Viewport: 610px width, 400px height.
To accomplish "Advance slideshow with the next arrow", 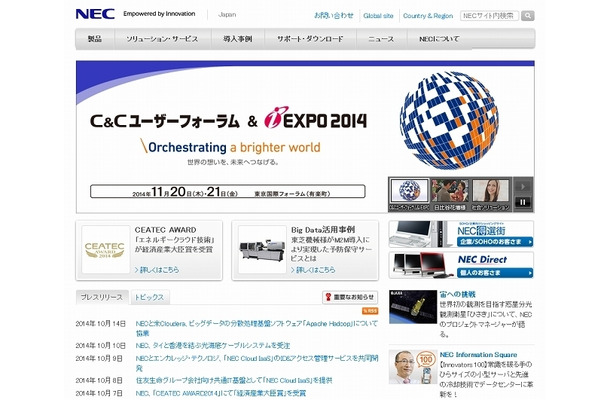I will 523,186.
